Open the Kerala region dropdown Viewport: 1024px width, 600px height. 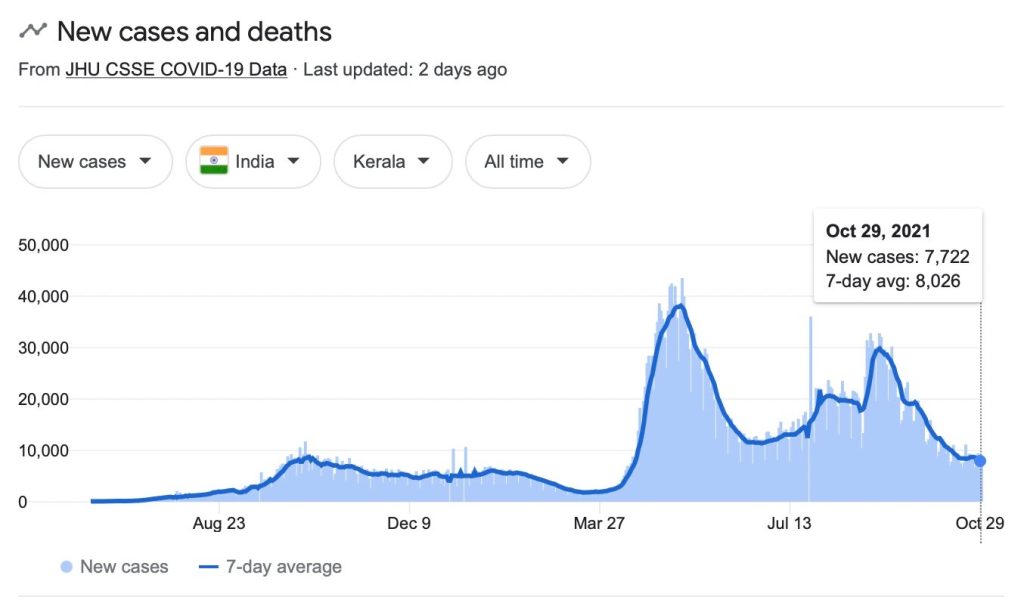click(x=392, y=161)
